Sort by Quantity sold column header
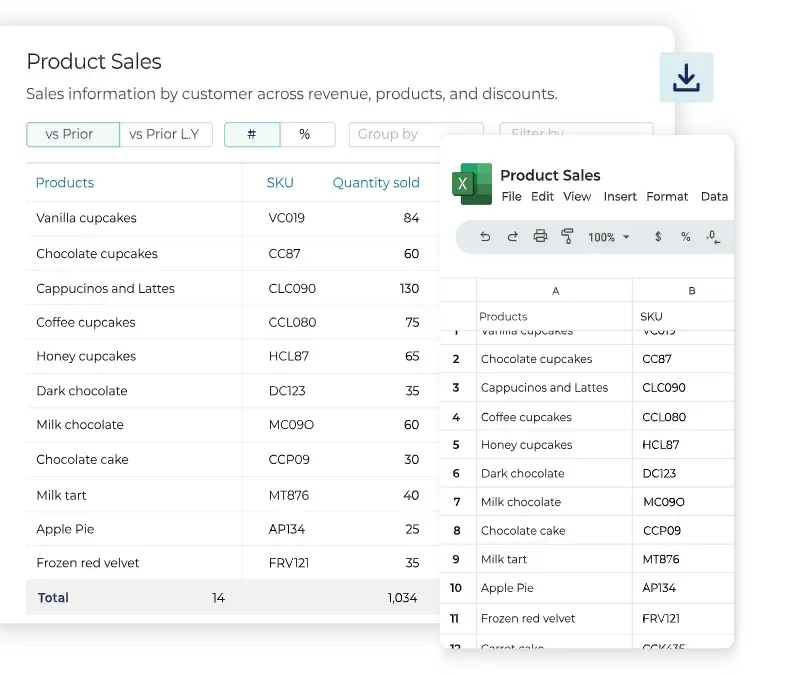Screen dimensions: 790x676 376,183
